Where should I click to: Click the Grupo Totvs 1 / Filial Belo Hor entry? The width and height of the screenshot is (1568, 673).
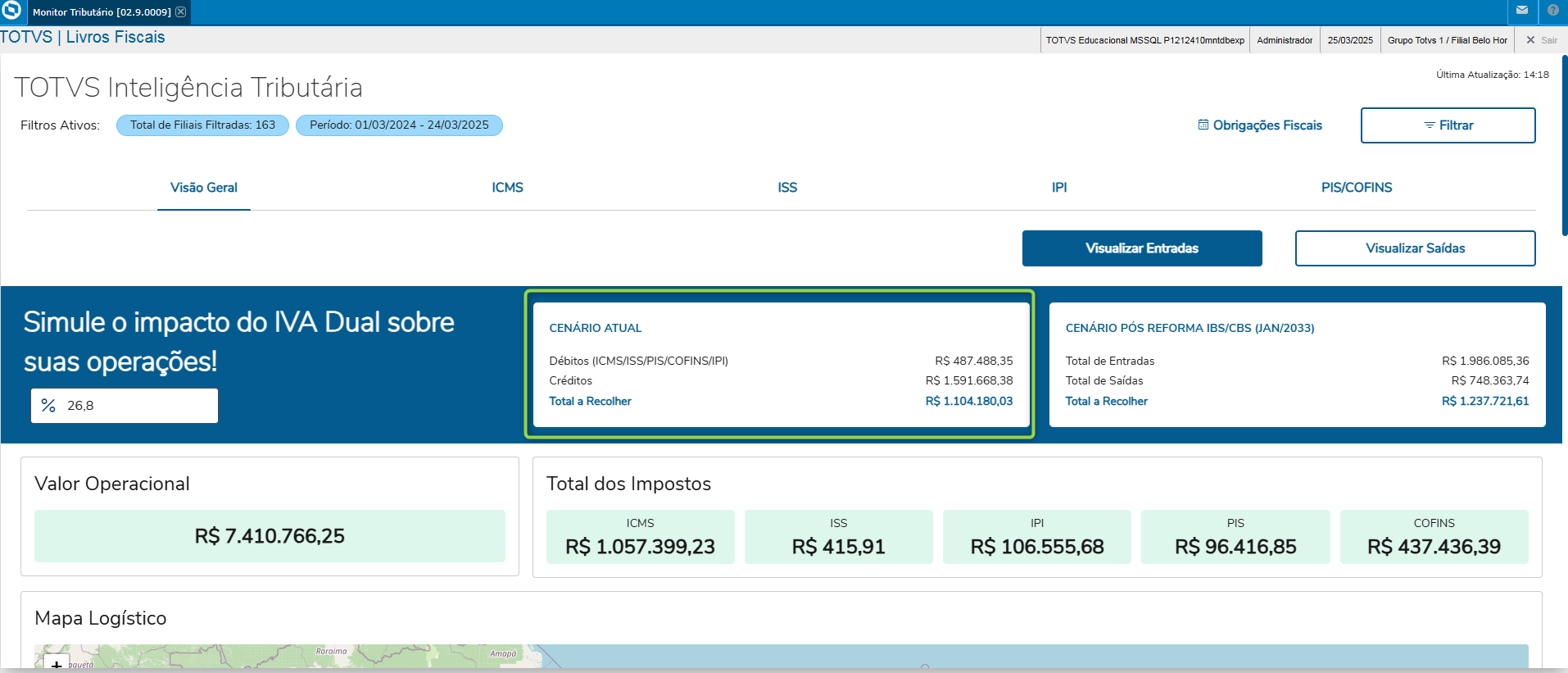click(x=1448, y=40)
